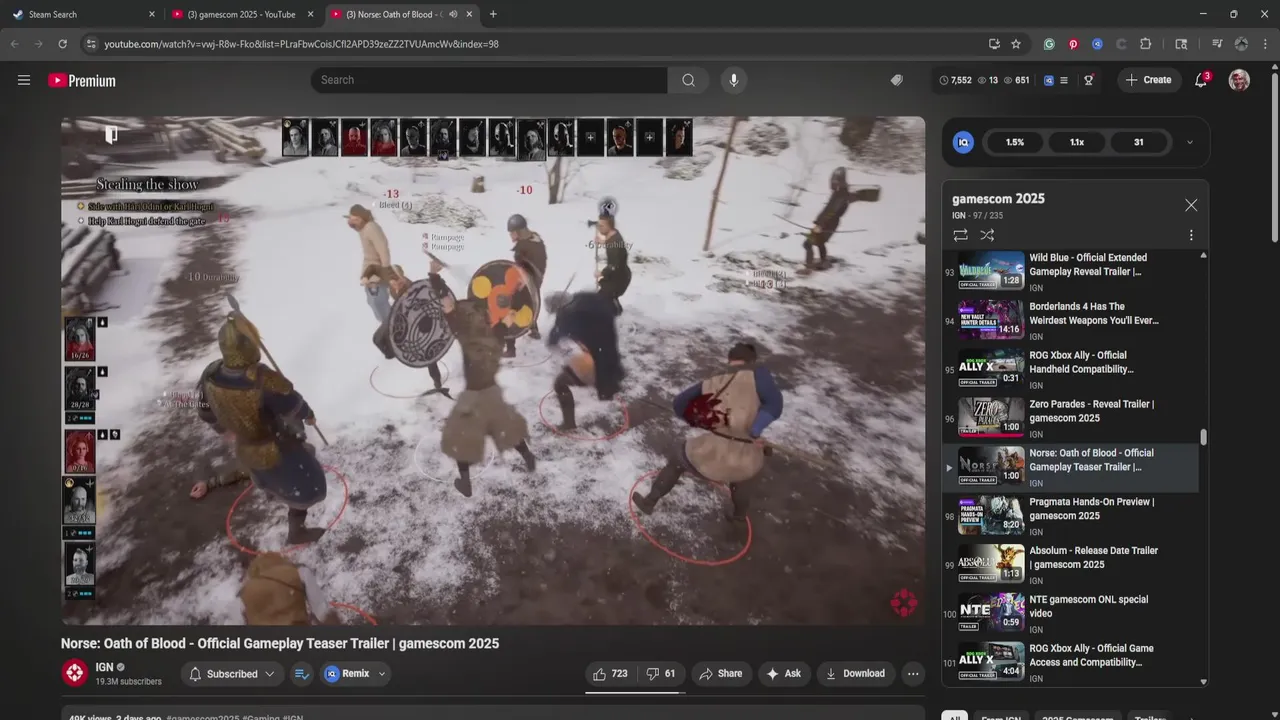Screen dimensions: 1280x720
Task: Click the Ask button
Action: (x=783, y=674)
